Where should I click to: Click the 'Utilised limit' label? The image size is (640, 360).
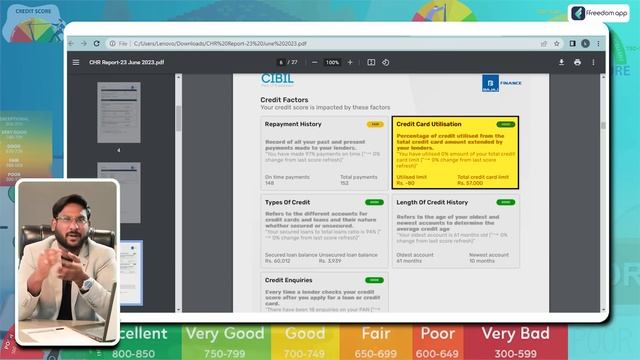coord(411,177)
